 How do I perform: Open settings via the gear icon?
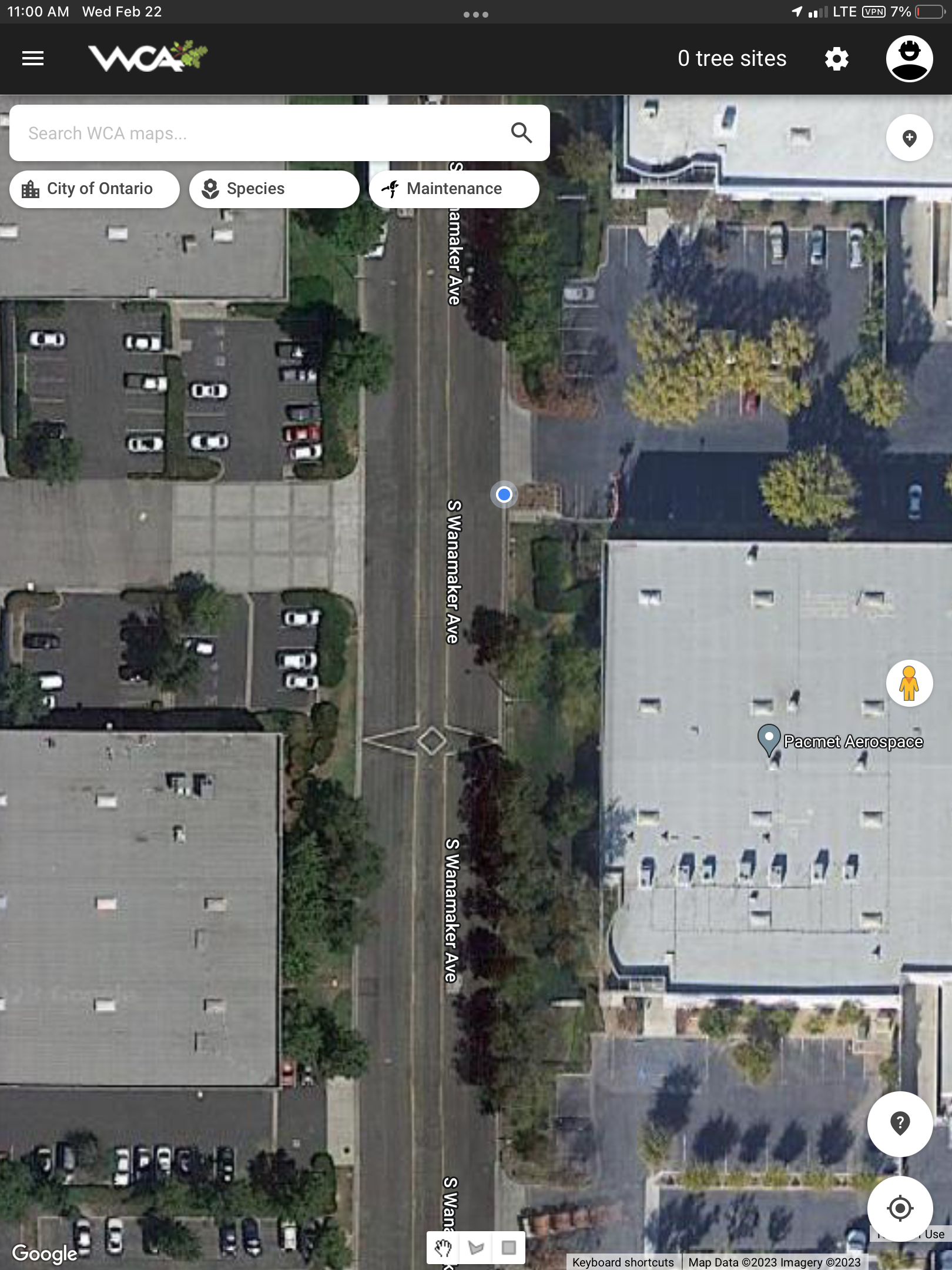pos(836,59)
